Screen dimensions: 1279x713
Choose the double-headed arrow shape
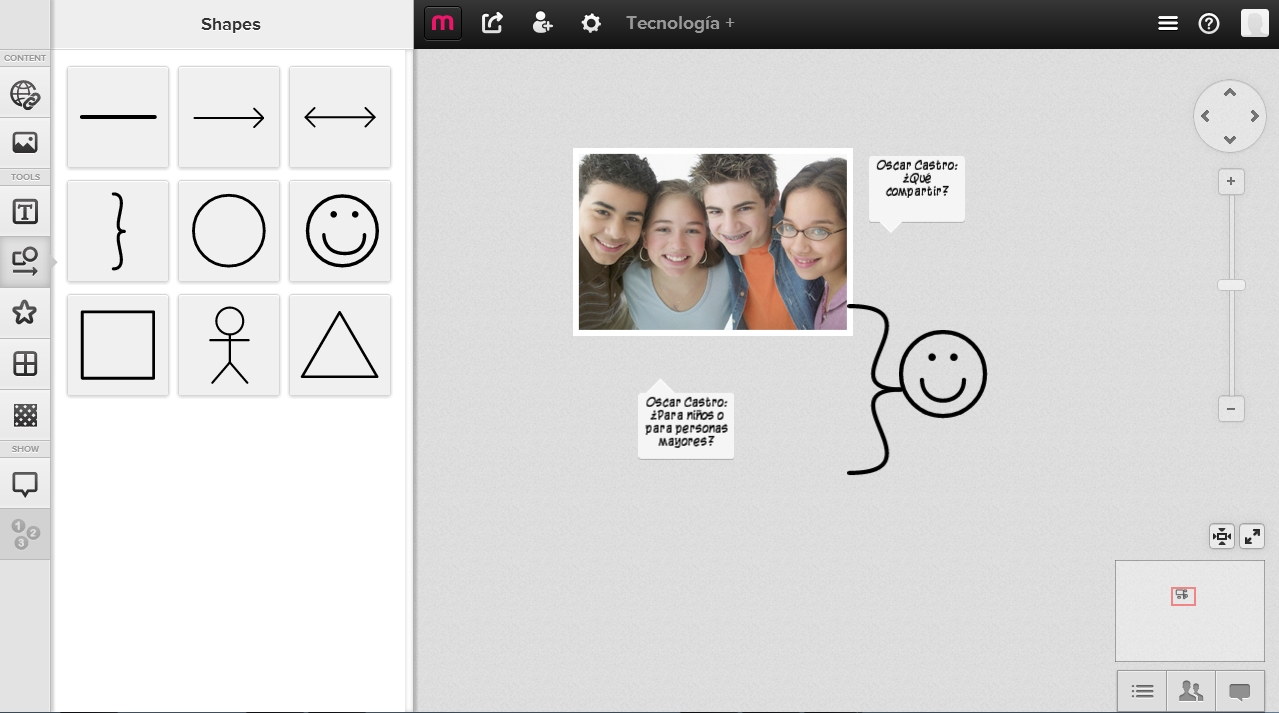coord(340,118)
